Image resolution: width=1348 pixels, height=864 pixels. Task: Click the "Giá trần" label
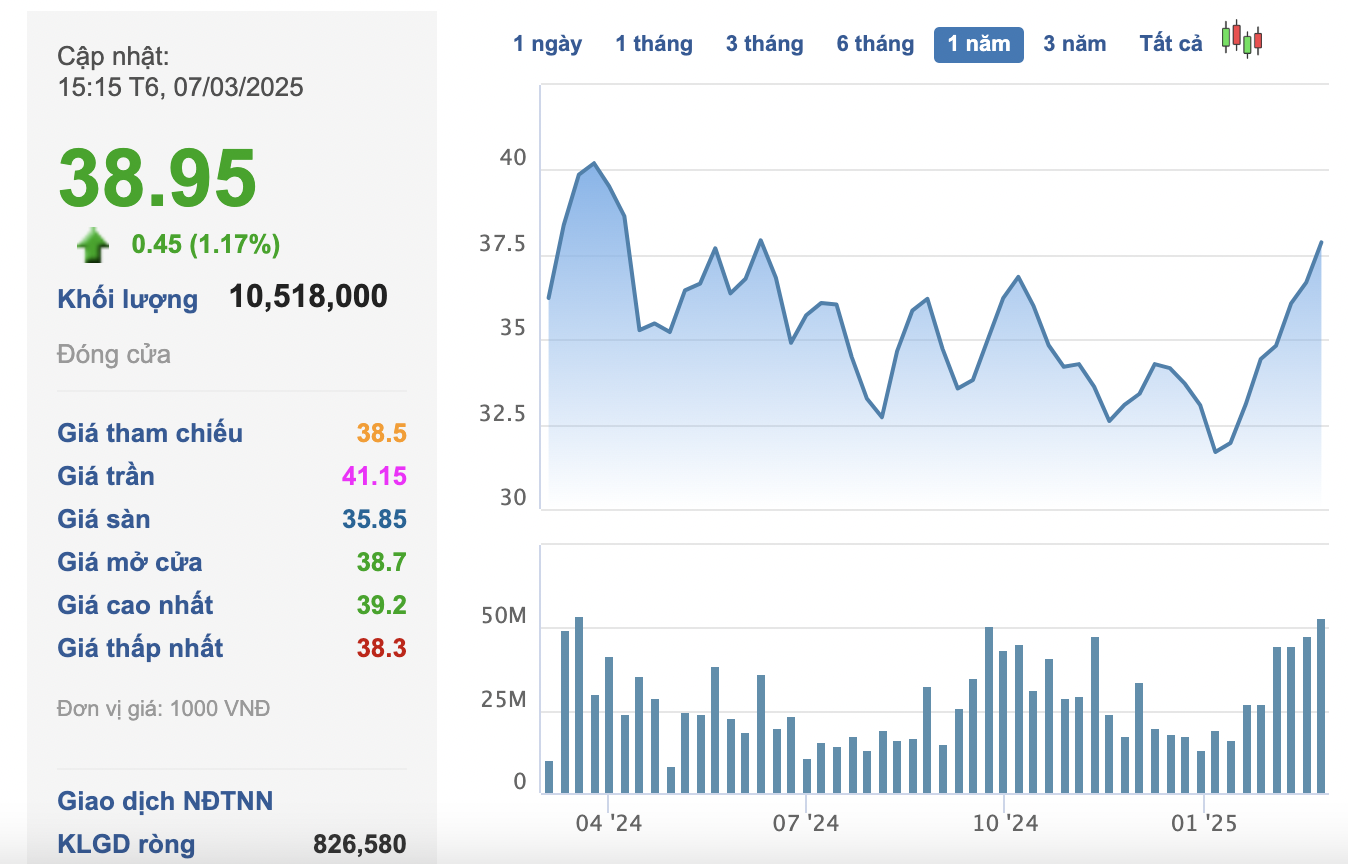[x=106, y=476]
